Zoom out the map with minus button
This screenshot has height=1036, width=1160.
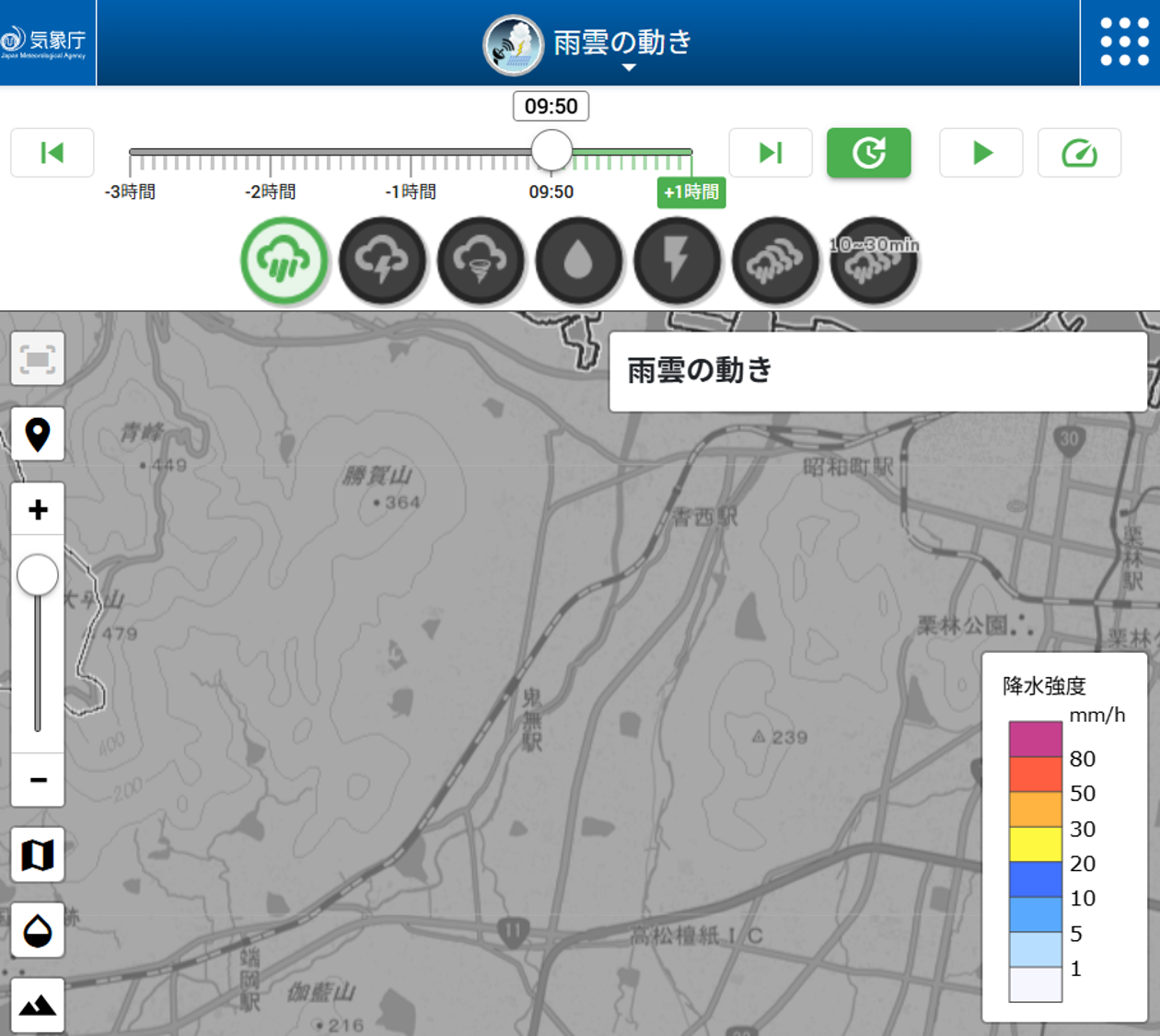38,780
